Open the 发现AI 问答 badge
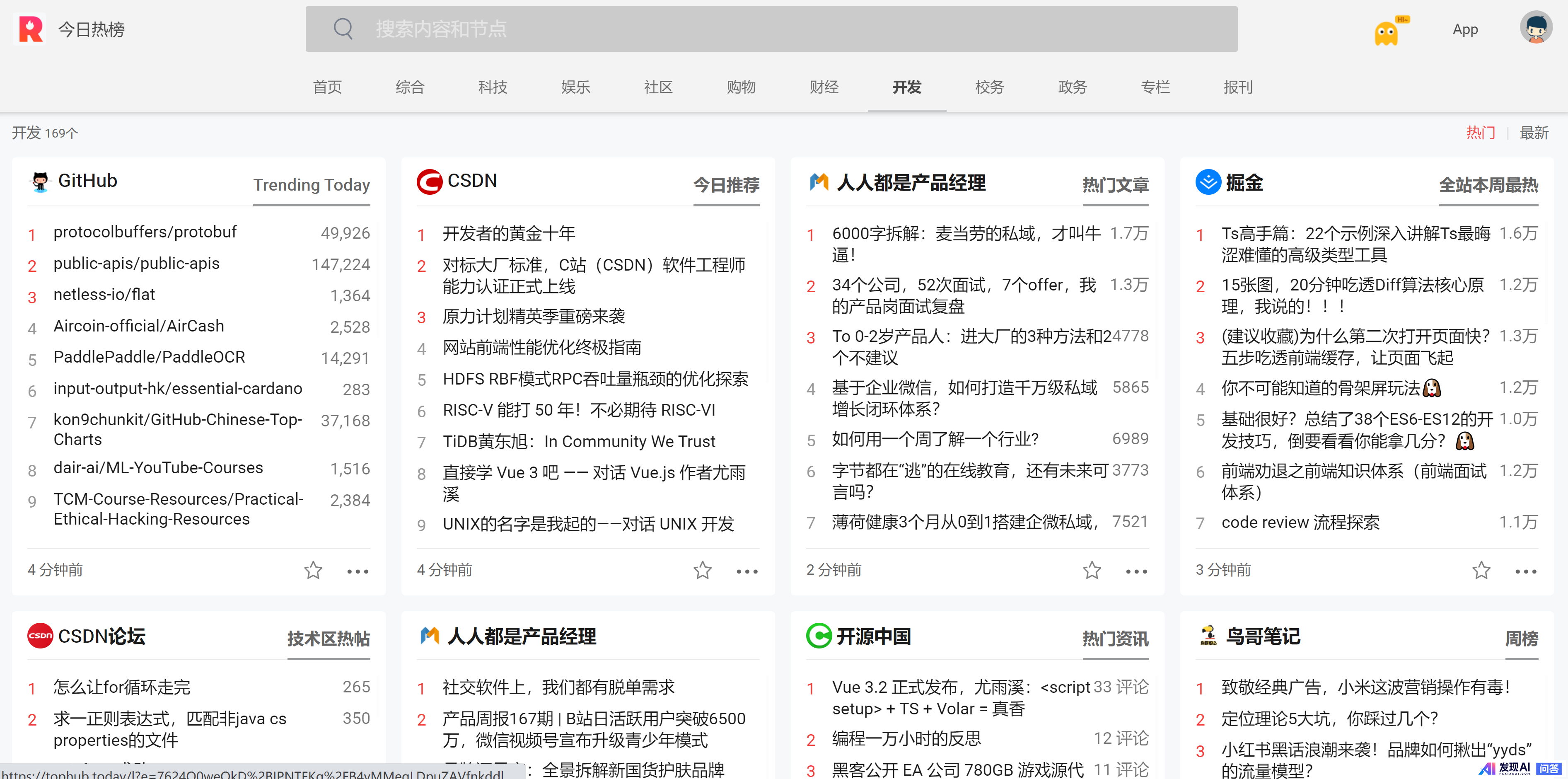The height and width of the screenshot is (779, 1568). point(1520,769)
